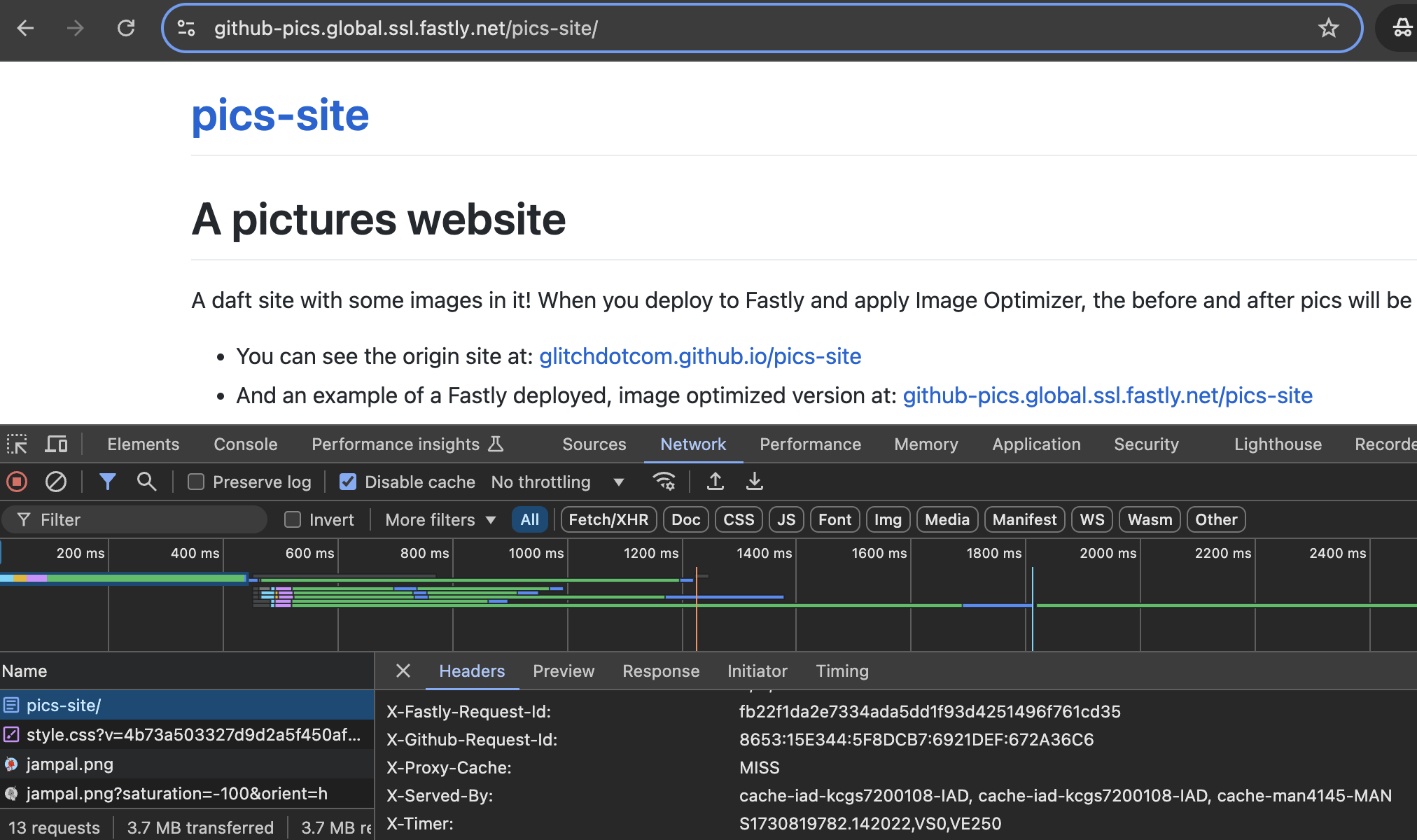Filter requests by WS type
The width and height of the screenshot is (1417, 840).
click(x=1092, y=519)
